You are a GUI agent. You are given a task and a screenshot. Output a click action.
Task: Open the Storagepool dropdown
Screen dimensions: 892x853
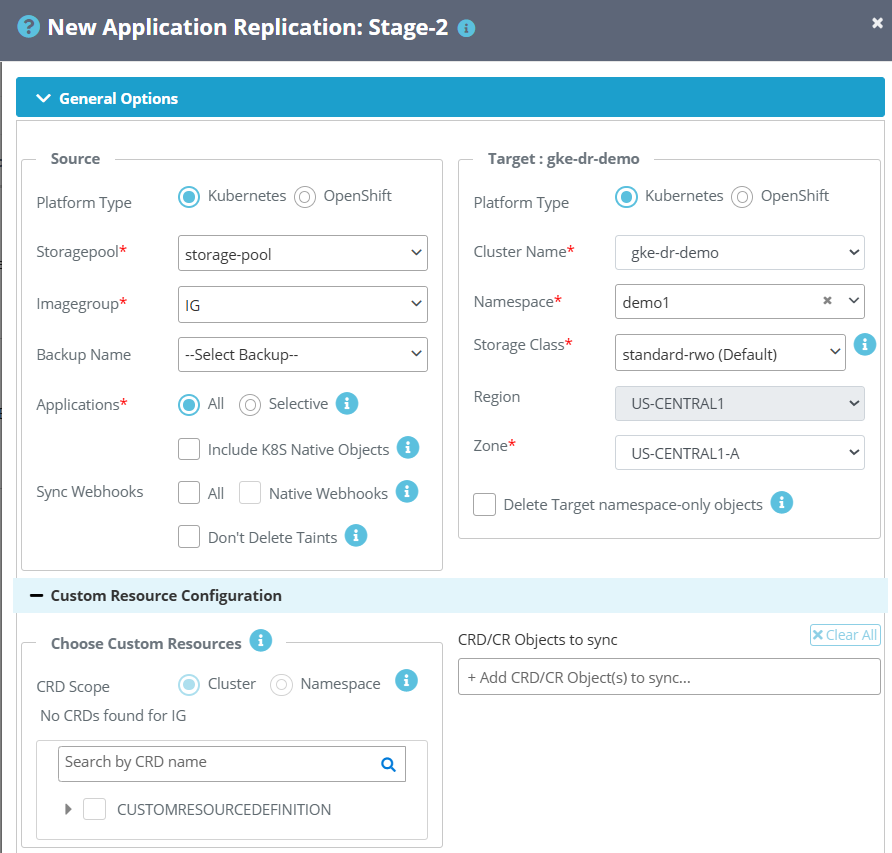point(303,253)
